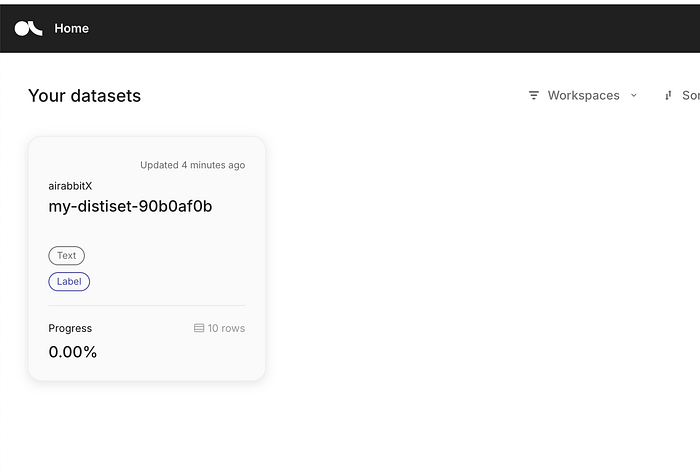Click the 0.00% progress value
Image resolution: width=700 pixels, height=476 pixels.
click(x=73, y=352)
